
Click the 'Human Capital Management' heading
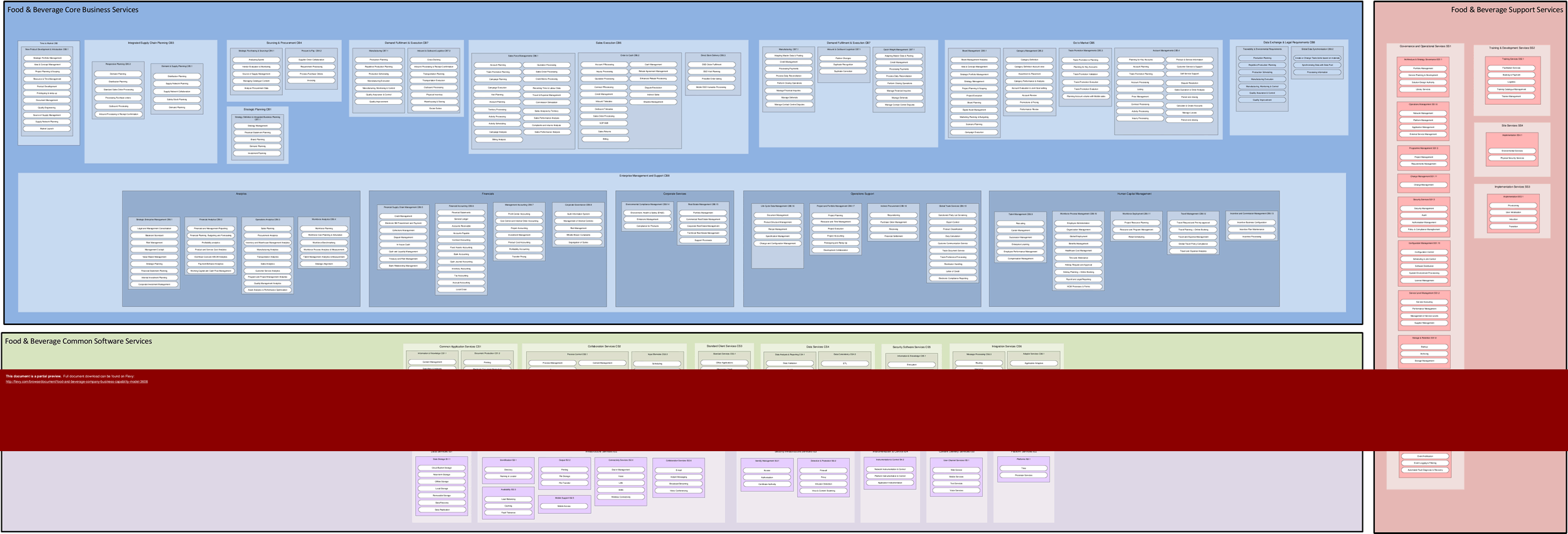(x=1134, y=194)
